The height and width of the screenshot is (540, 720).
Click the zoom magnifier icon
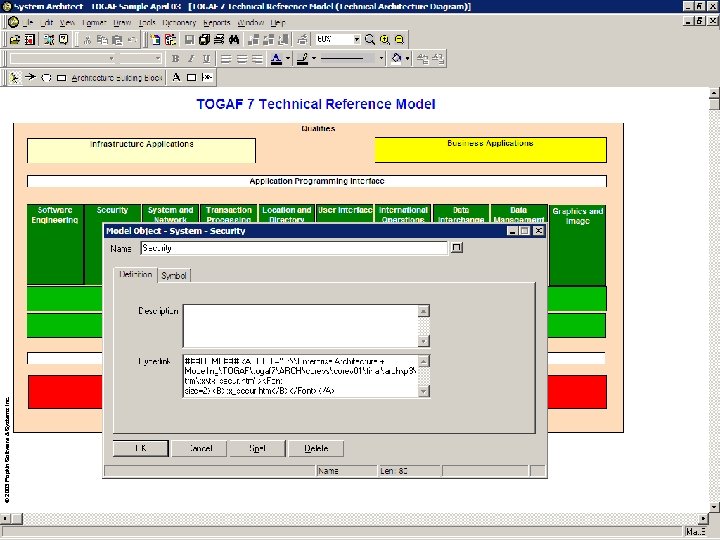click(370, 40)
